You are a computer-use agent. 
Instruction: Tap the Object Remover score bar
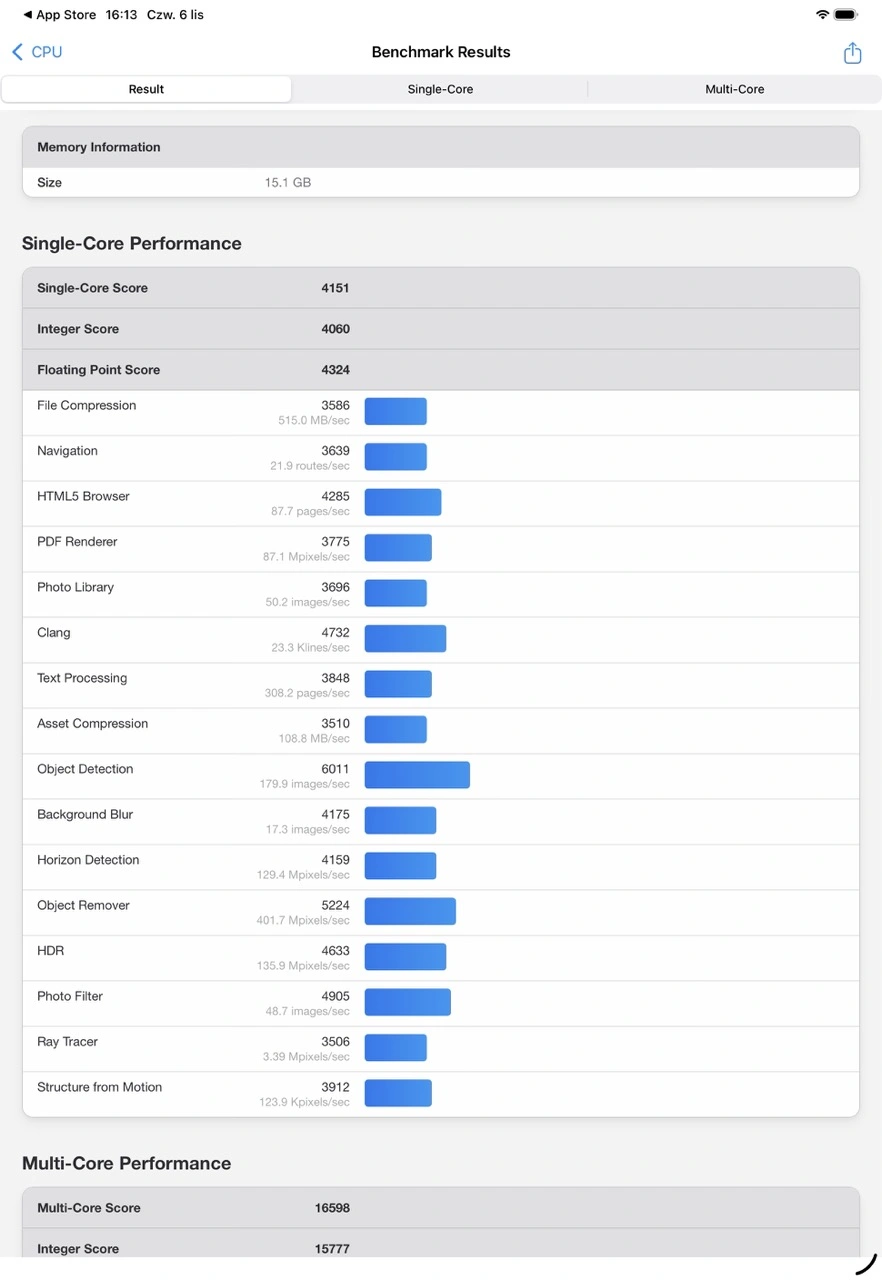click(410, 911)
